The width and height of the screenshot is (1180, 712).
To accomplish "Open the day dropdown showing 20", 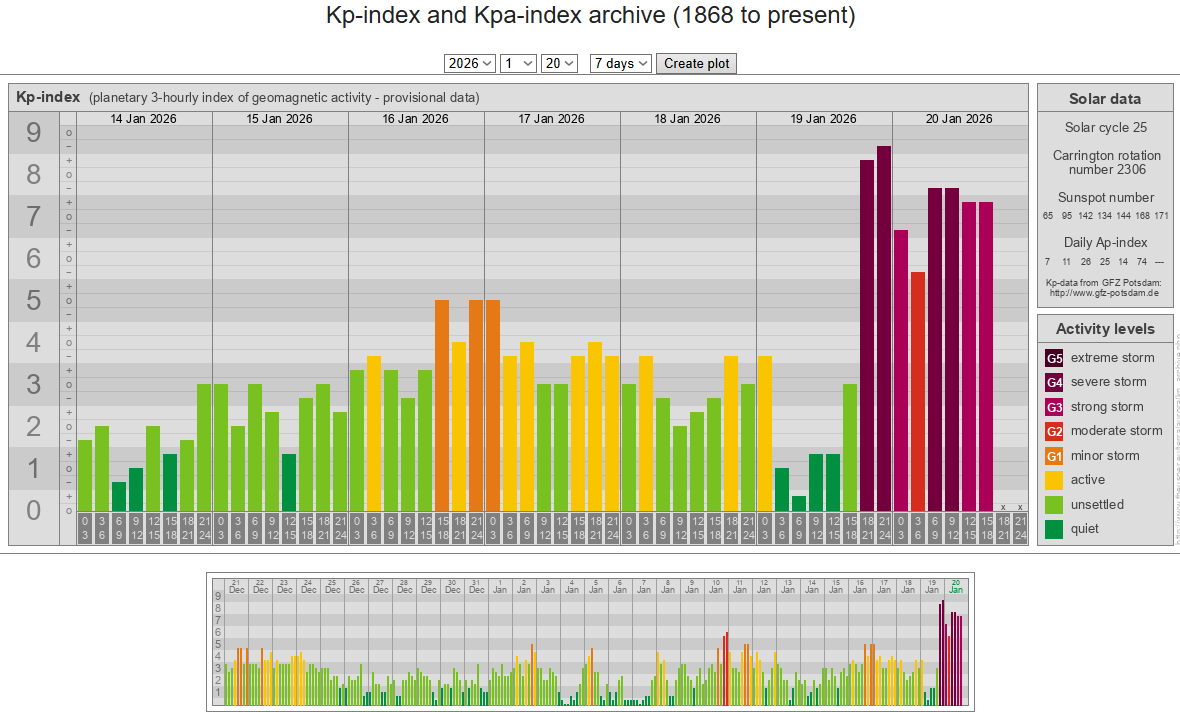I will [559, 63].
